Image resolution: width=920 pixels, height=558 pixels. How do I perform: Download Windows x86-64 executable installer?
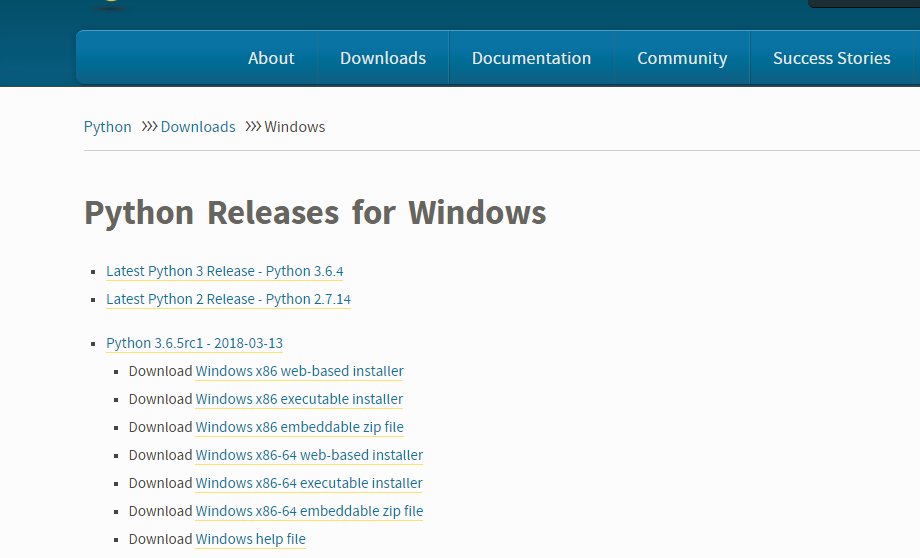[x=309, y=483]
